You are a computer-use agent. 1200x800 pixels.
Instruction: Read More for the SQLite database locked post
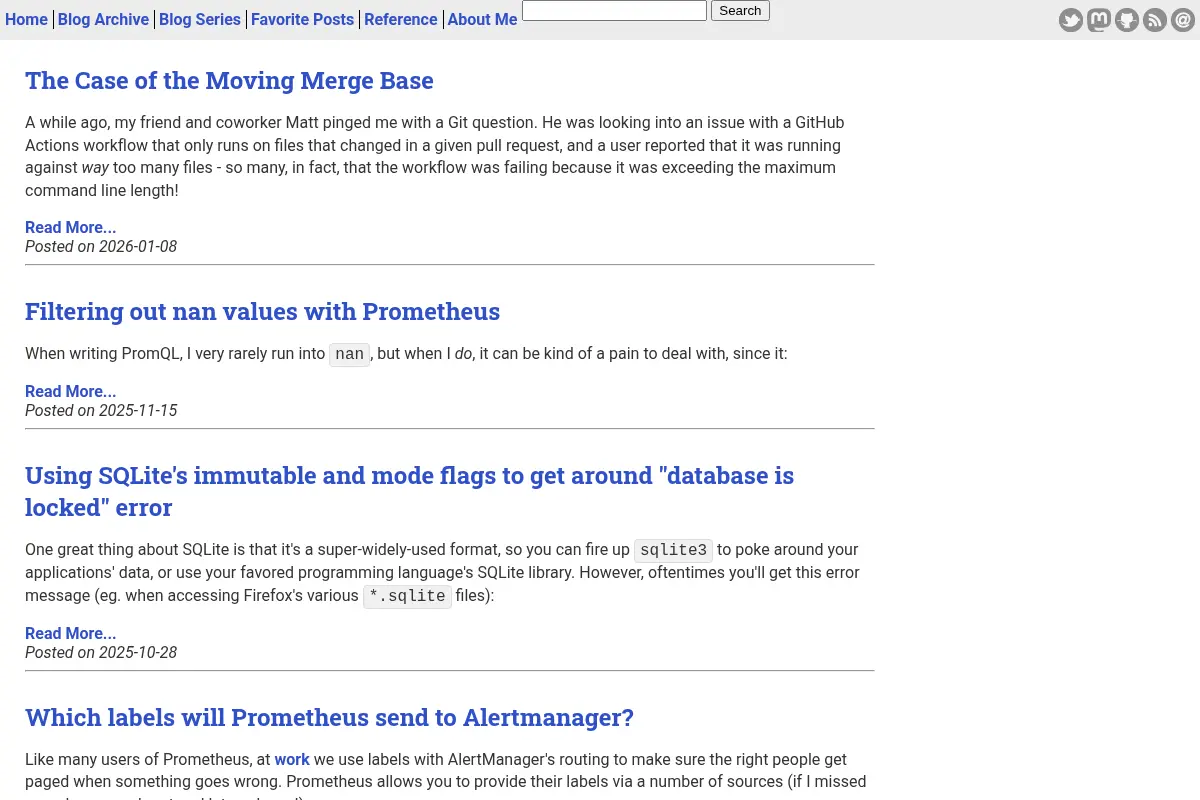tap(70, 633)
